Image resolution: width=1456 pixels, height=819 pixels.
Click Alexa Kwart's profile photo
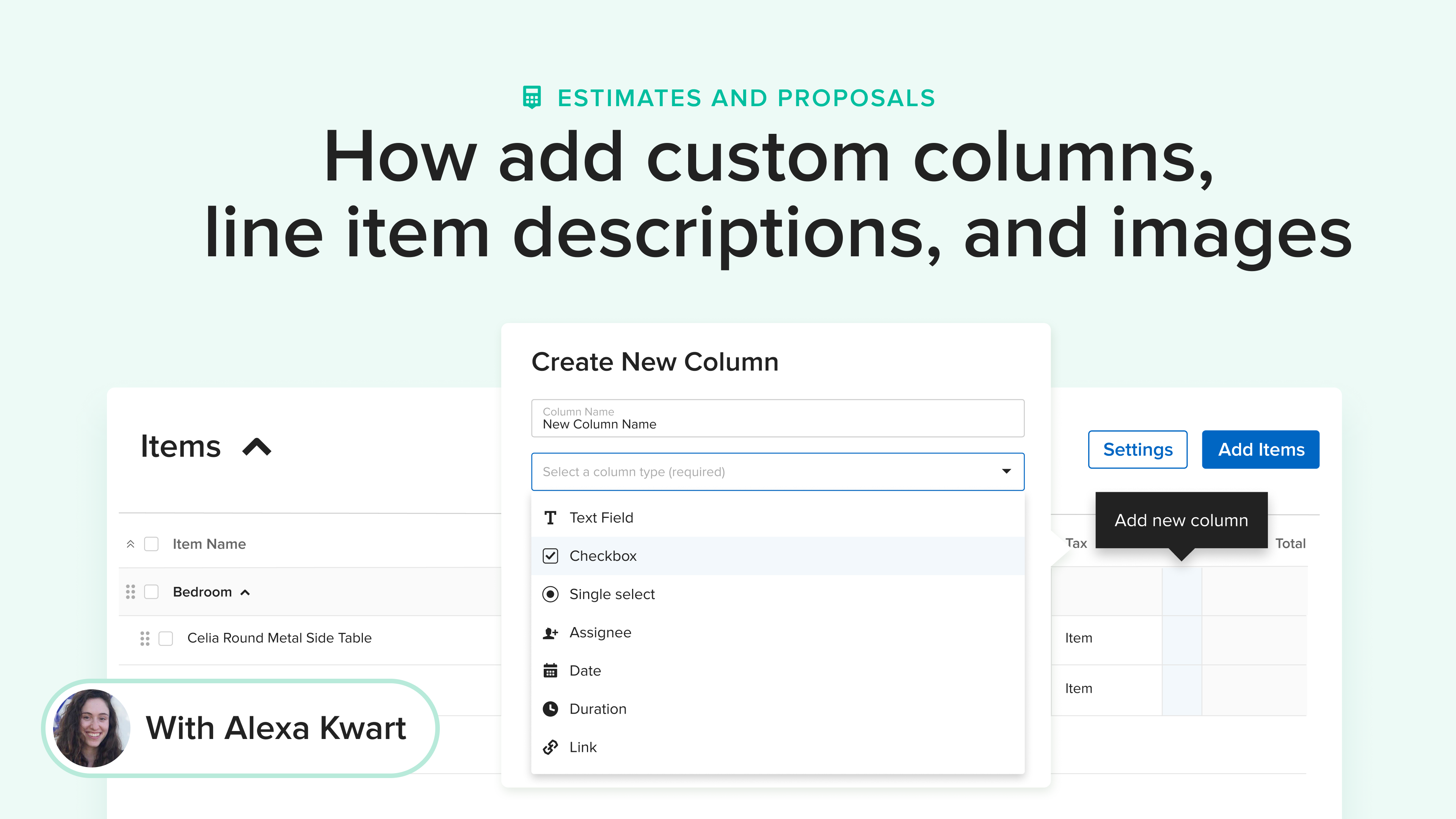[91, 728]
